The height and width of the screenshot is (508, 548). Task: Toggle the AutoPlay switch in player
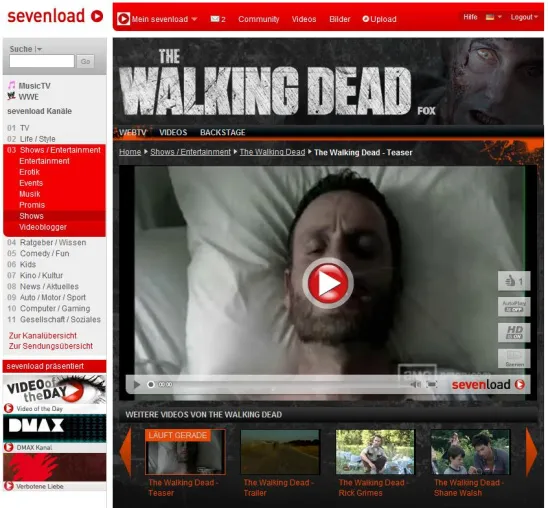[514, 306]
